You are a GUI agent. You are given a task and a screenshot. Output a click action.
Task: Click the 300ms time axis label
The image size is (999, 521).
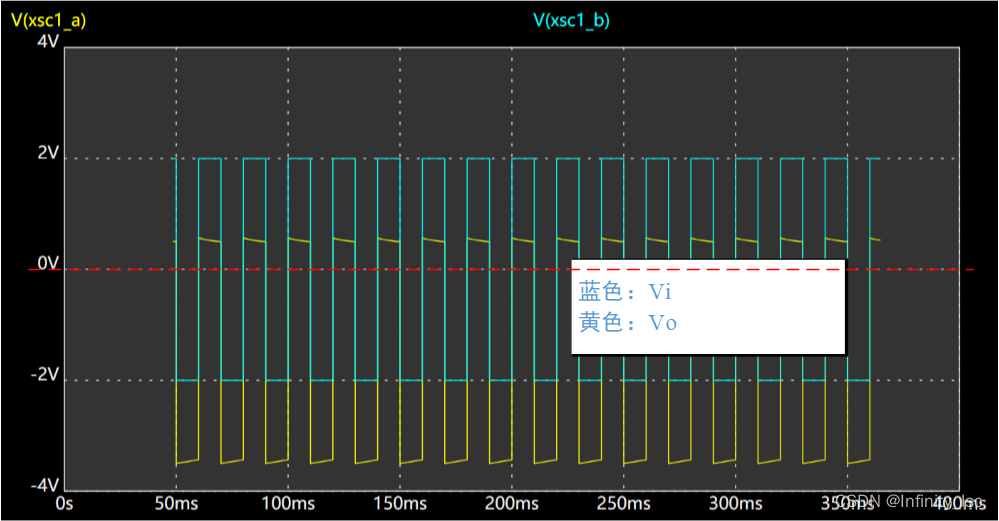tap(736, 504)
